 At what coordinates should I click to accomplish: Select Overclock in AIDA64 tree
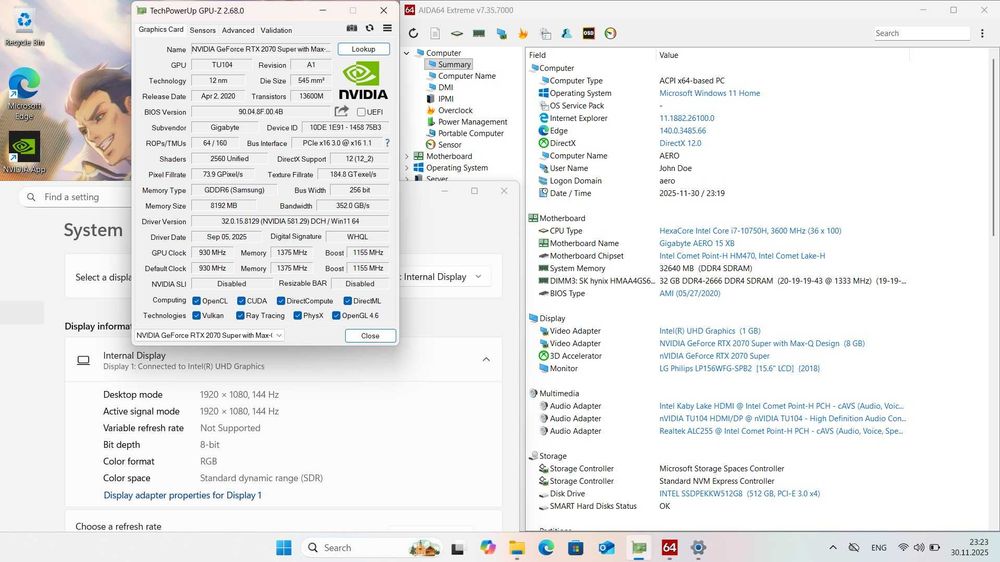click(x=455, y=110)
